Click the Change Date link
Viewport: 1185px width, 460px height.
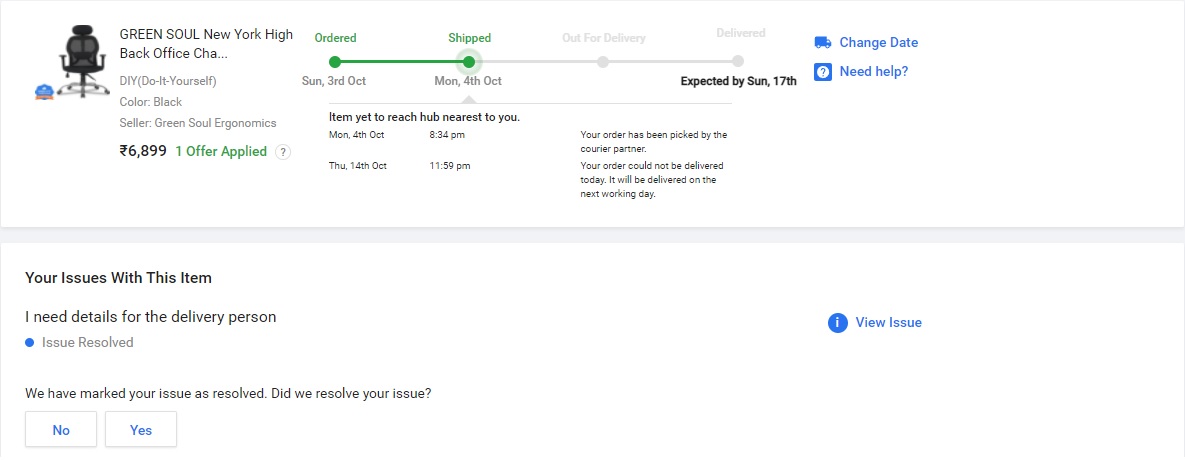878,42
